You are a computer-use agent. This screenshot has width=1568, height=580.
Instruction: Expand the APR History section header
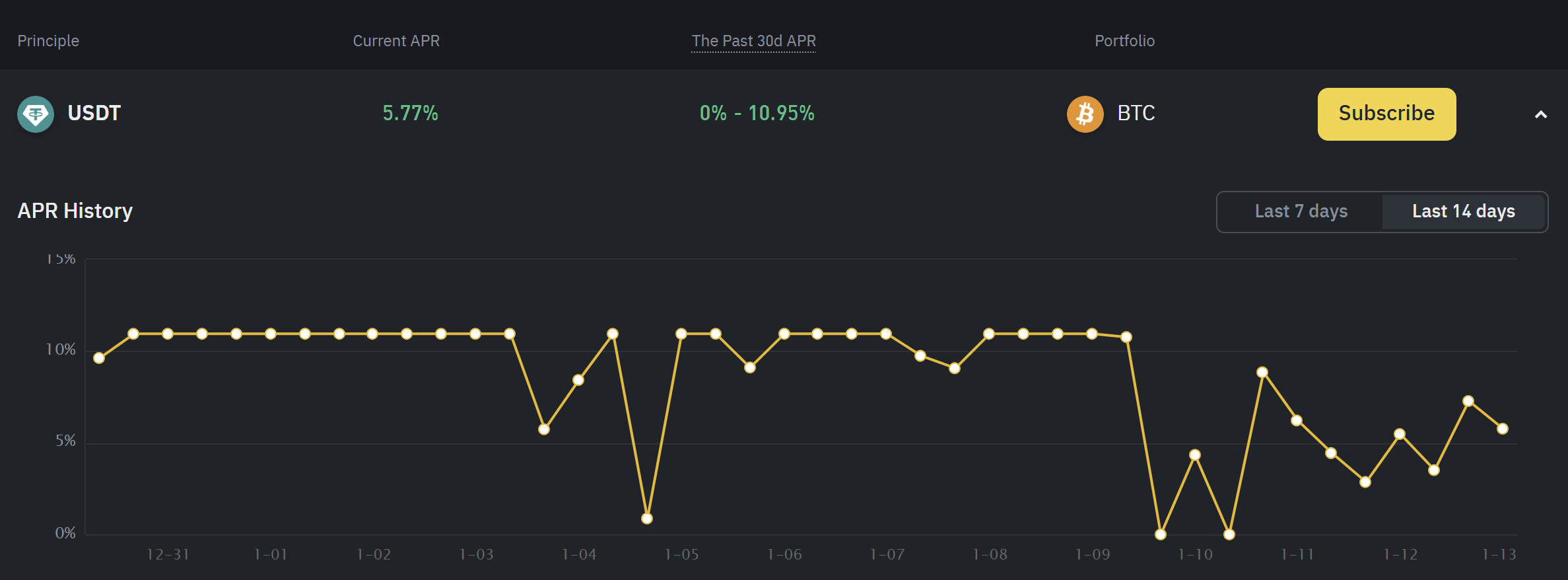(75, 211)
